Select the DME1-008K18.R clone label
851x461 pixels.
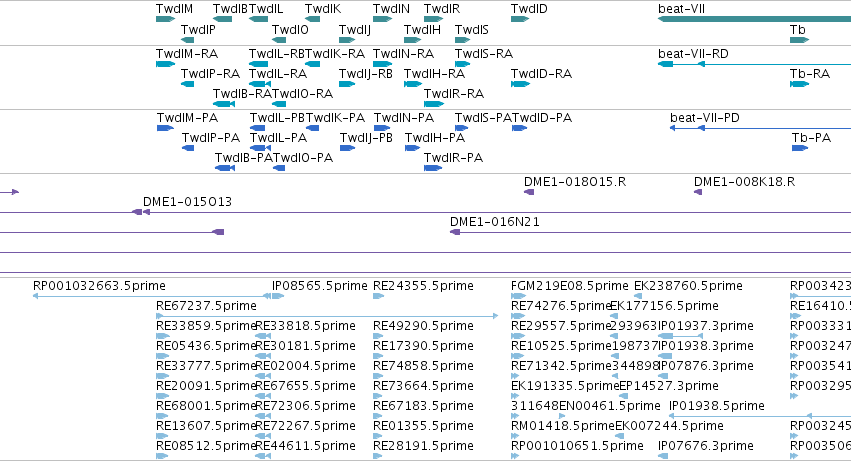tap(745, 182)
